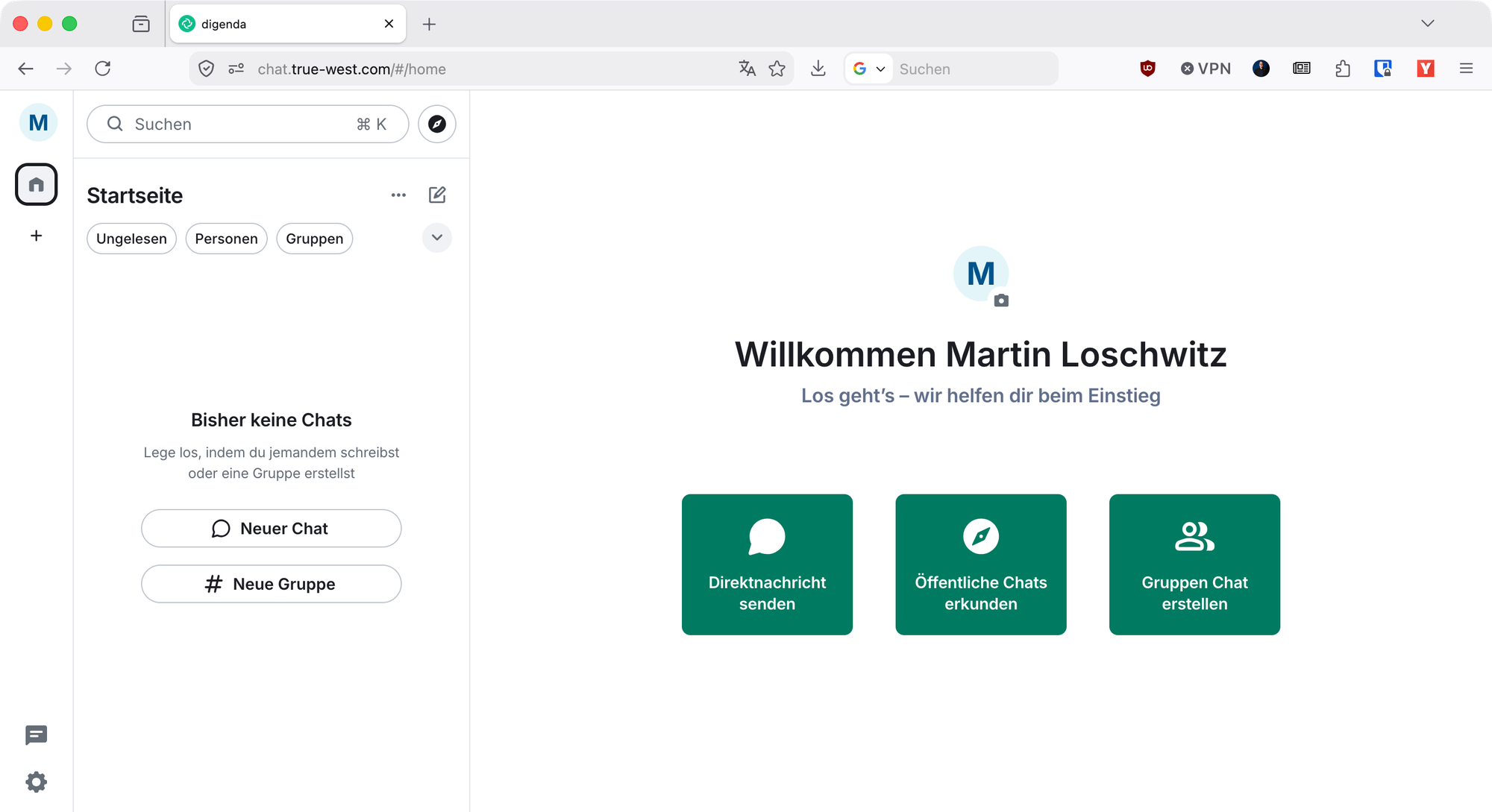Click Öffentliche Chats erkunden card

981,564
